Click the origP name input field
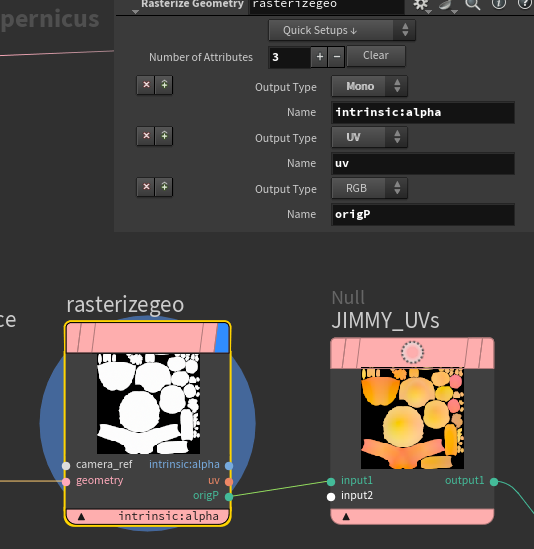Screen dimensions: 534x549 click(x=423, y=214)
